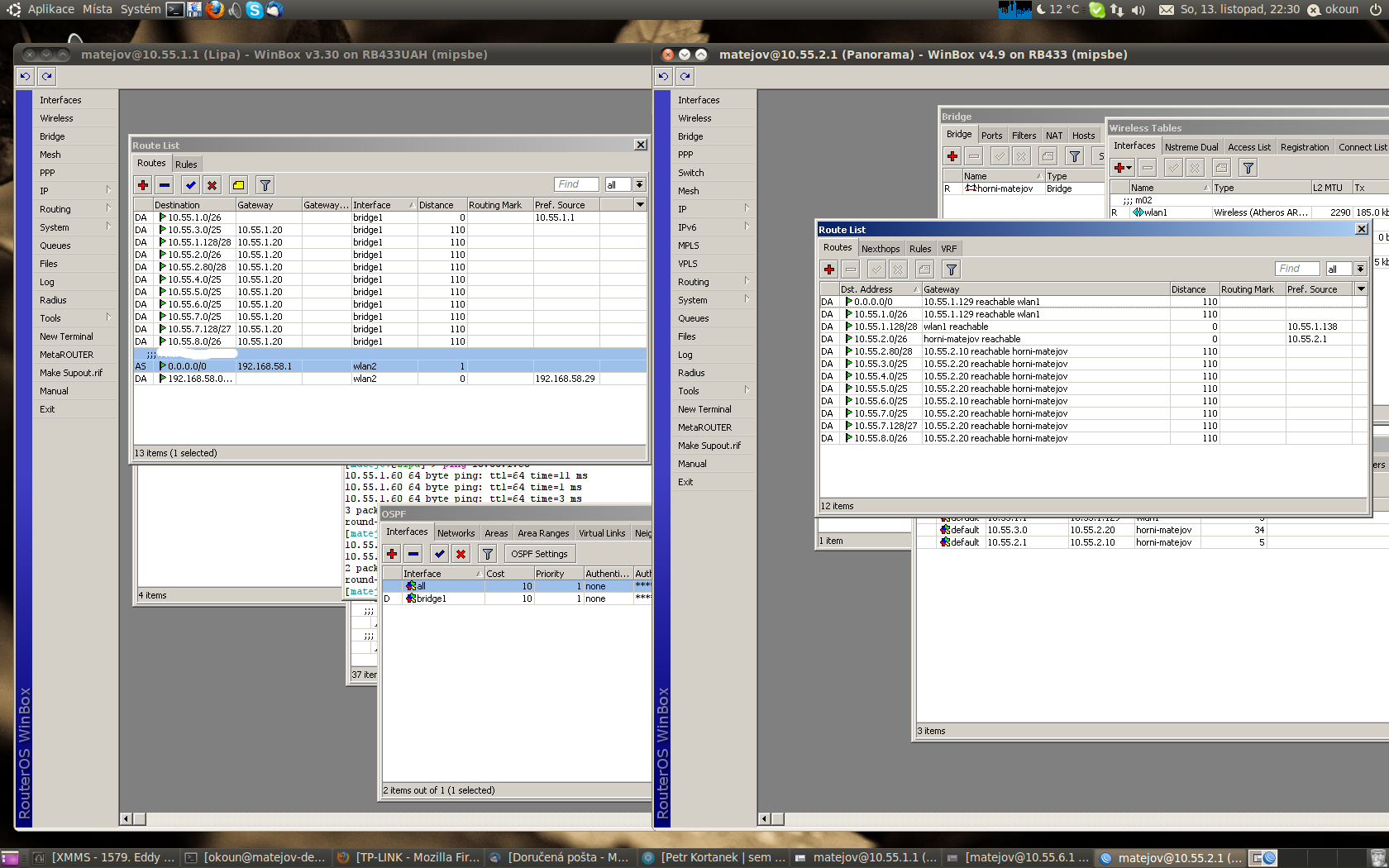Add a new route in Lipa Route List
The image size is (1389, 868).
[x=143, y=185]
